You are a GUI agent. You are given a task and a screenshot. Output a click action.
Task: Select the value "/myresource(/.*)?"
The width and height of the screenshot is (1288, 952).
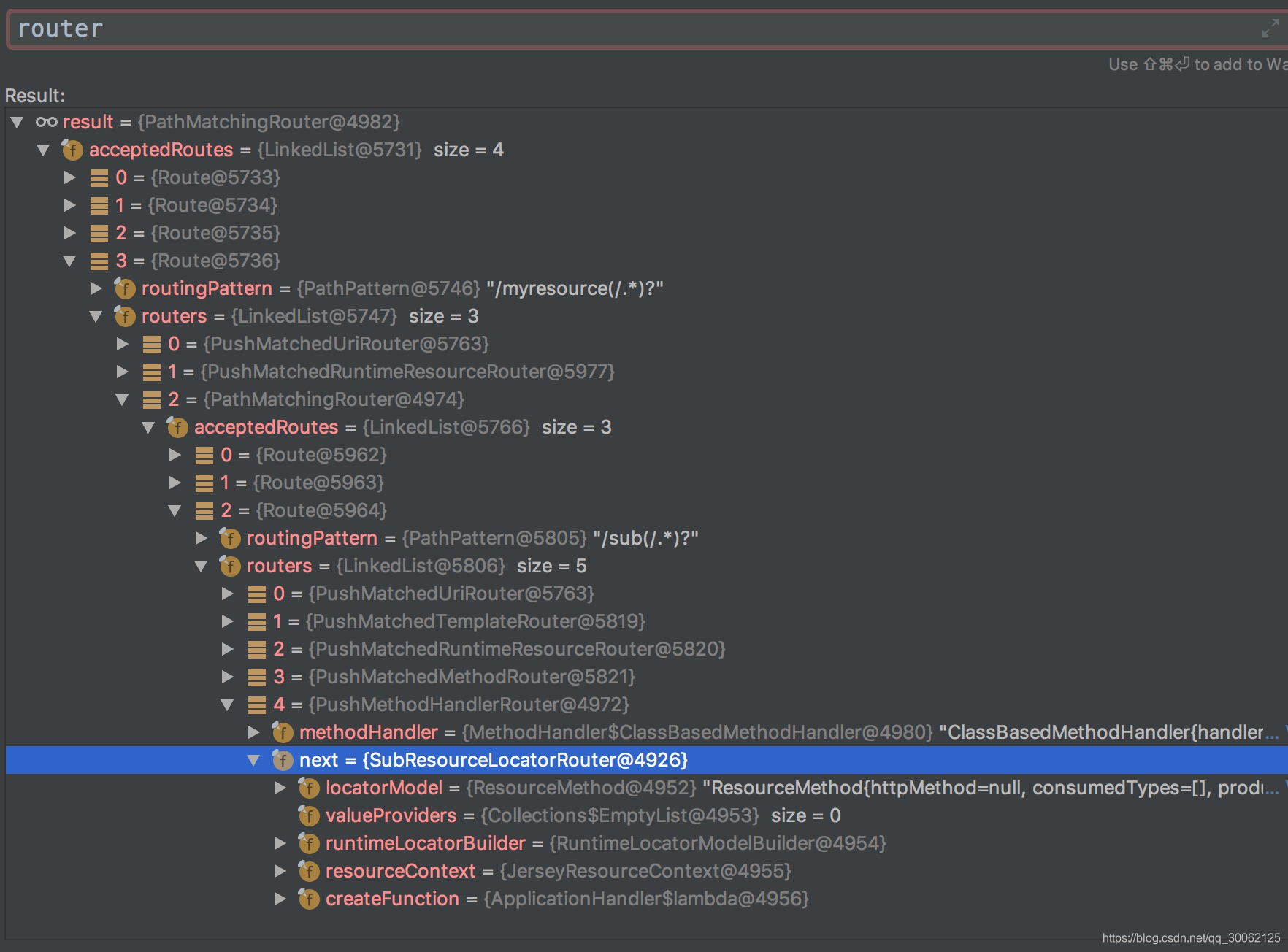575,288
